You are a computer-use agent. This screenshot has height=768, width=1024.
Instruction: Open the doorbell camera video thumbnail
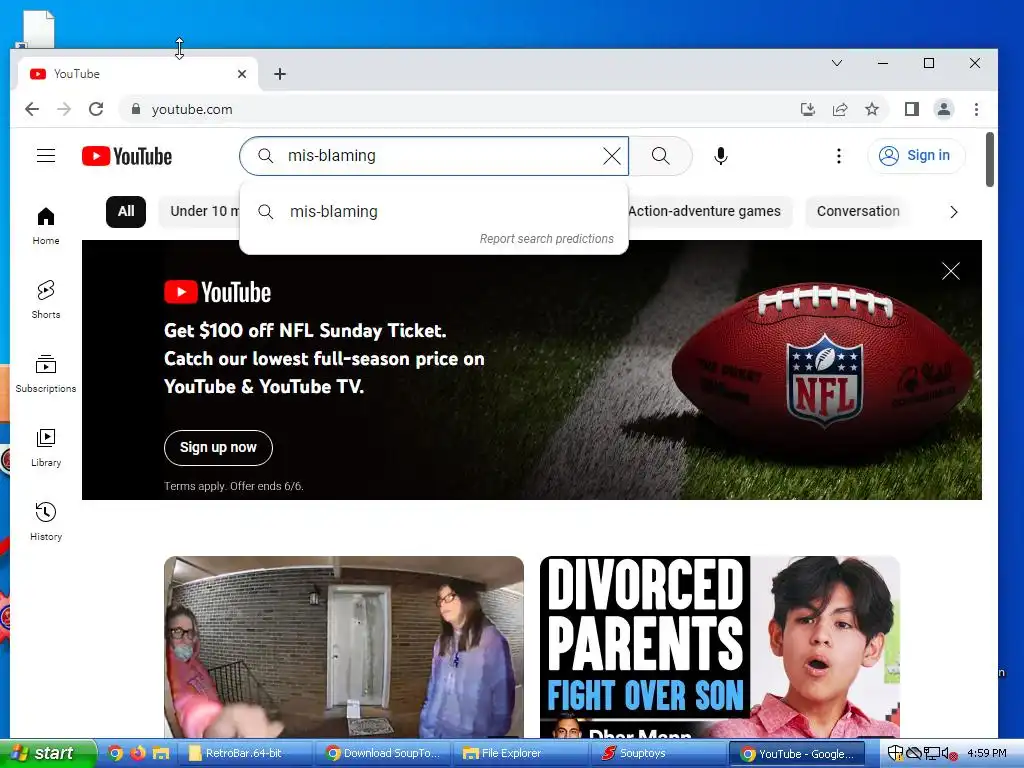344,647
